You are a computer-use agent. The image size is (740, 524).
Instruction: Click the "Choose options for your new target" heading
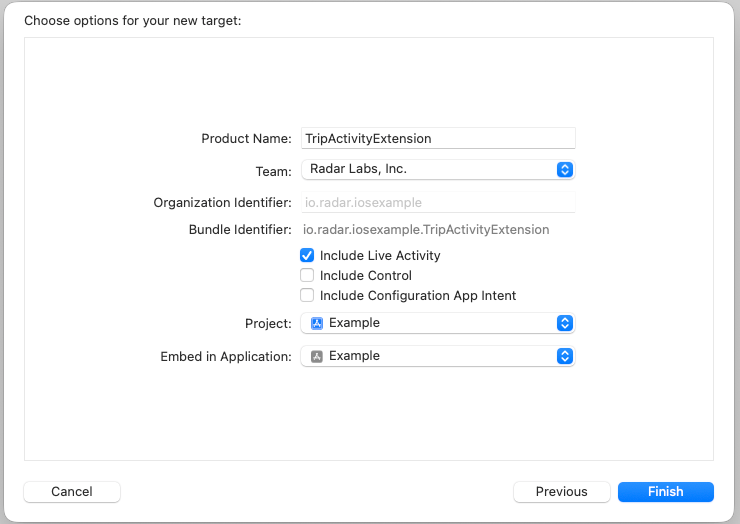[133, 21]
